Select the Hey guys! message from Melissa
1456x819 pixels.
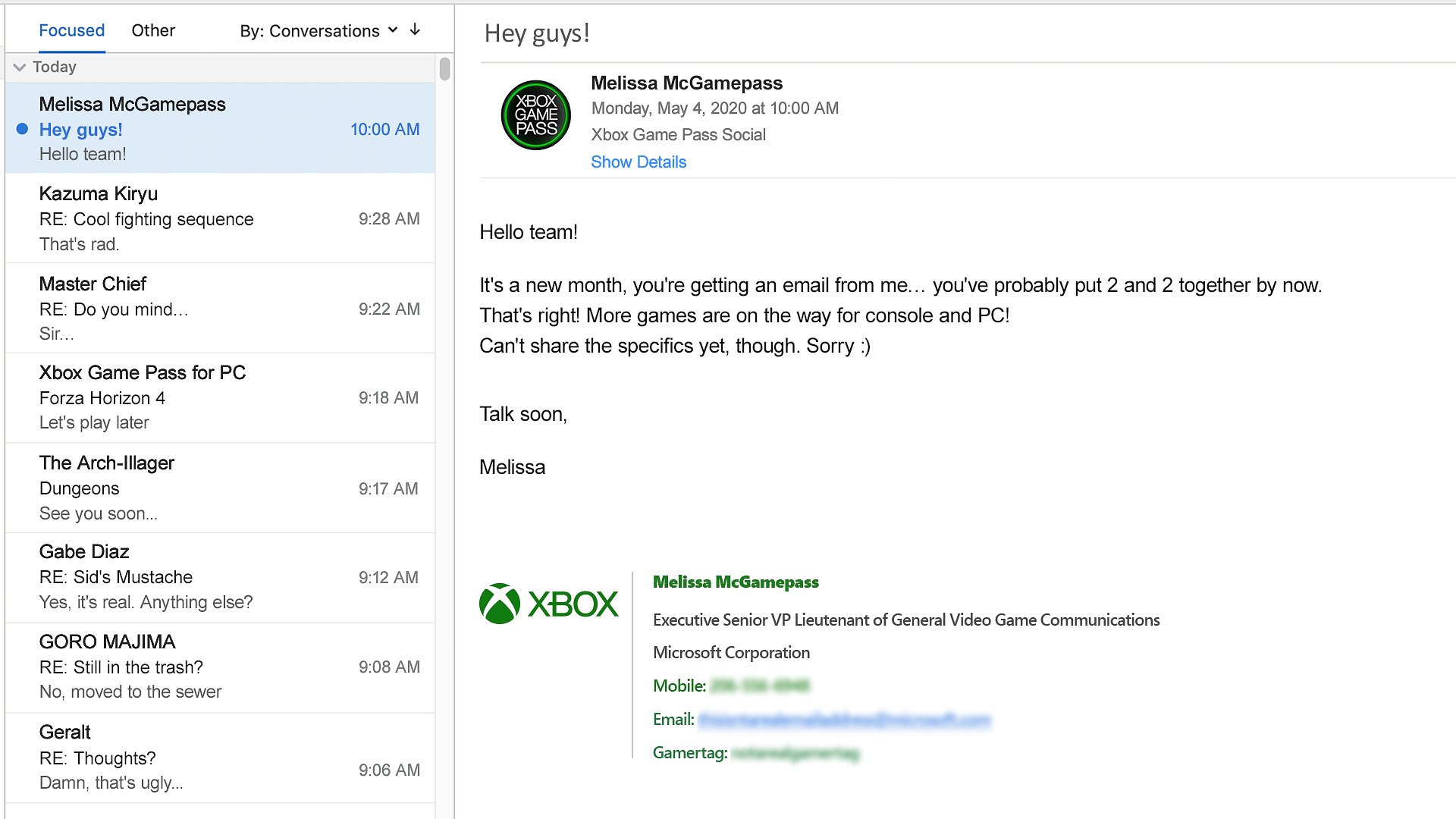(x=220, y=129)
